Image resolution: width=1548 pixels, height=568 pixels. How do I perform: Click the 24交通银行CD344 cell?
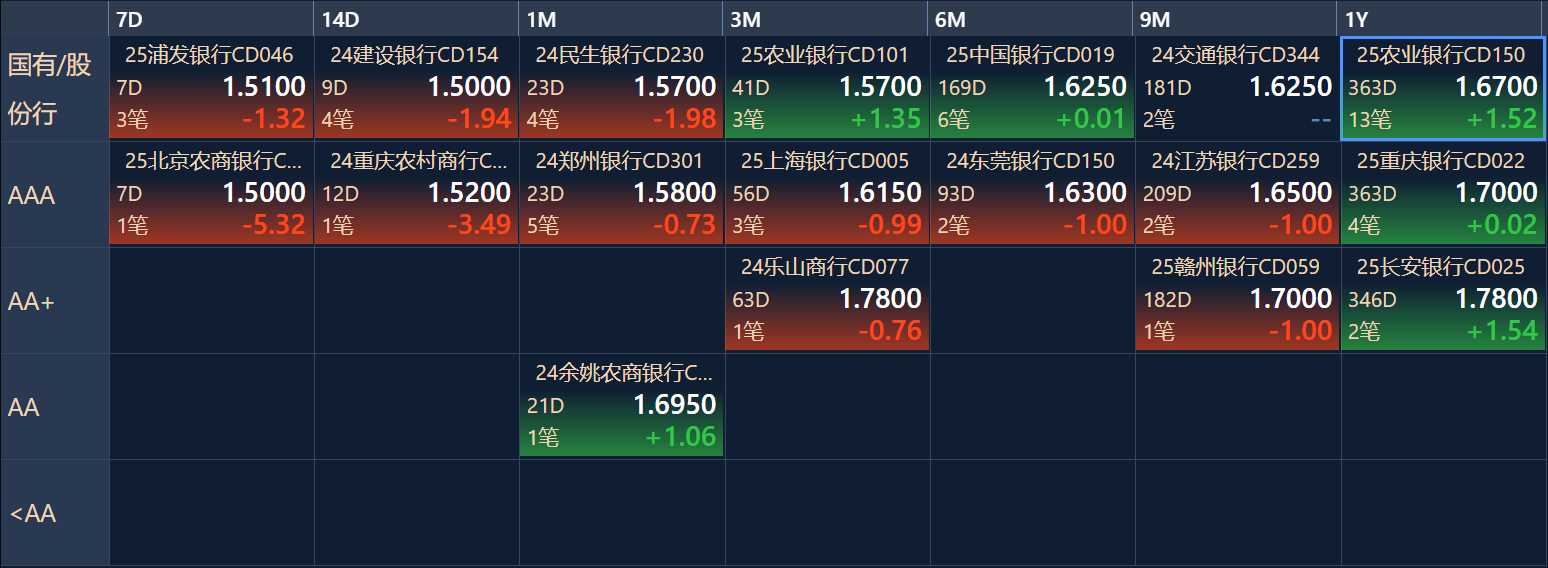(x=1237, y=88)
